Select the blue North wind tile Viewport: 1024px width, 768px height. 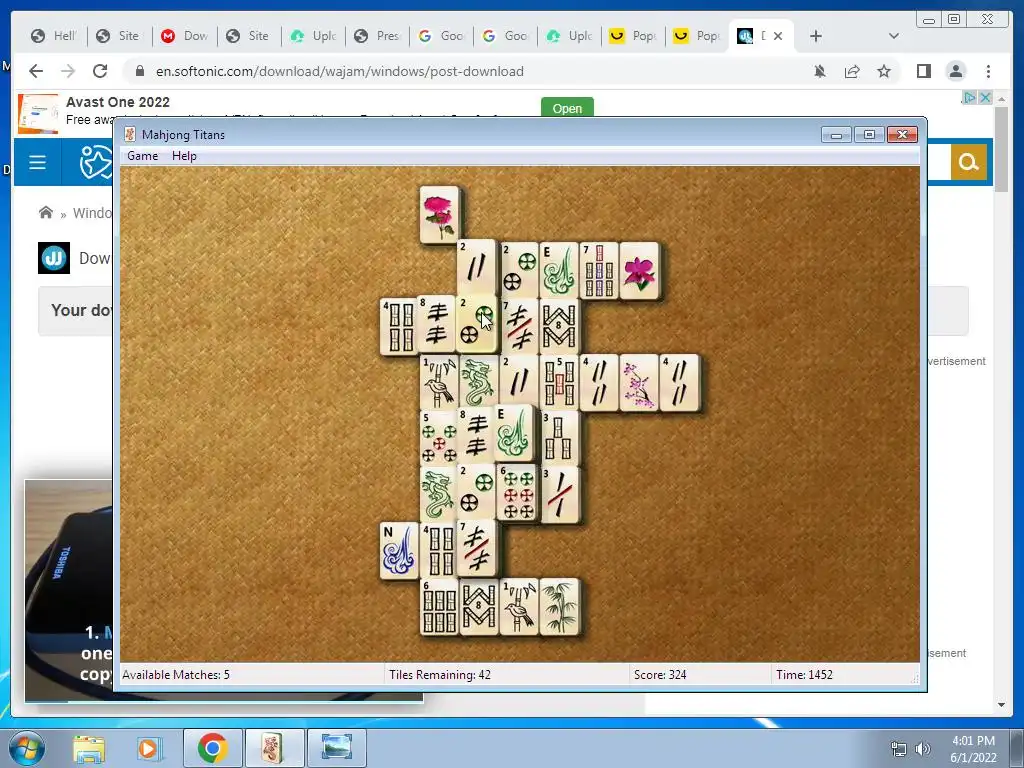click(x=398, y=551)
